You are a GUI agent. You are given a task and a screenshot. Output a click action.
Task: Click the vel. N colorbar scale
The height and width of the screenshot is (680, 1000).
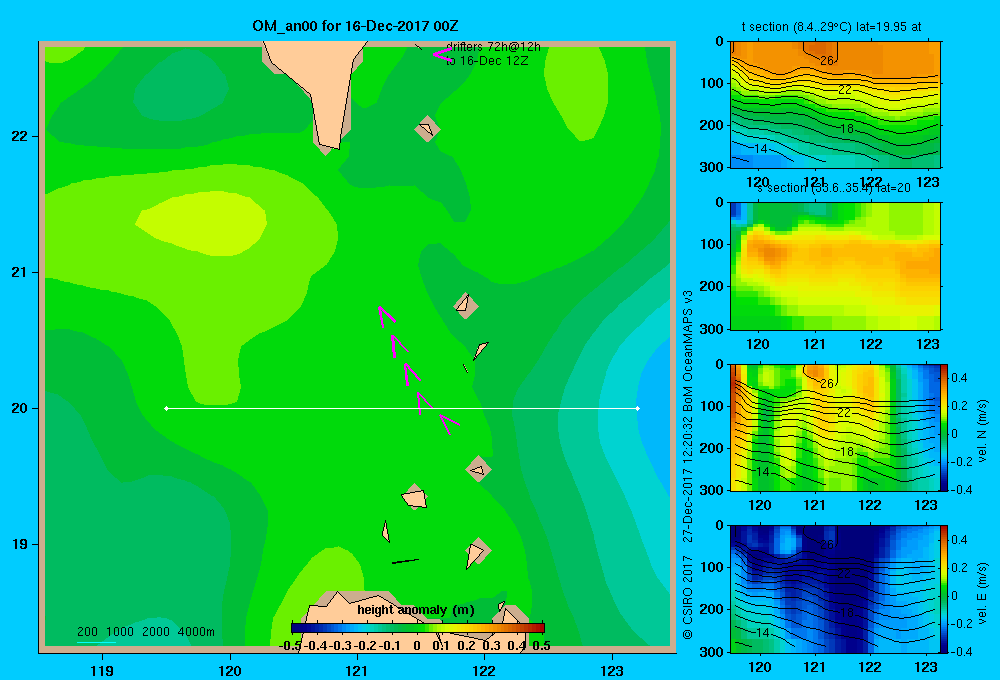pos(945,427)
